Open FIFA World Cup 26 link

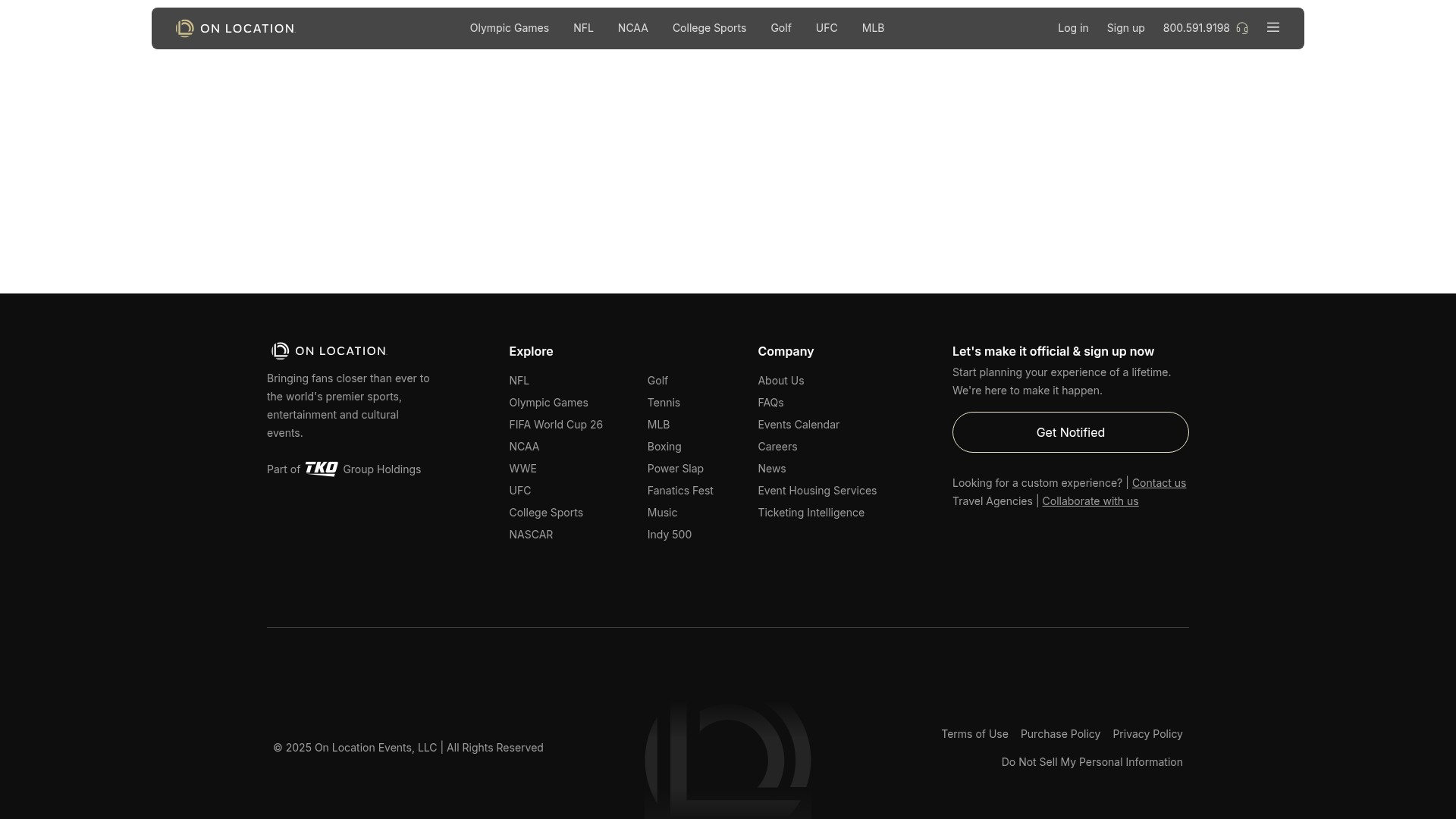pos(556,425)
